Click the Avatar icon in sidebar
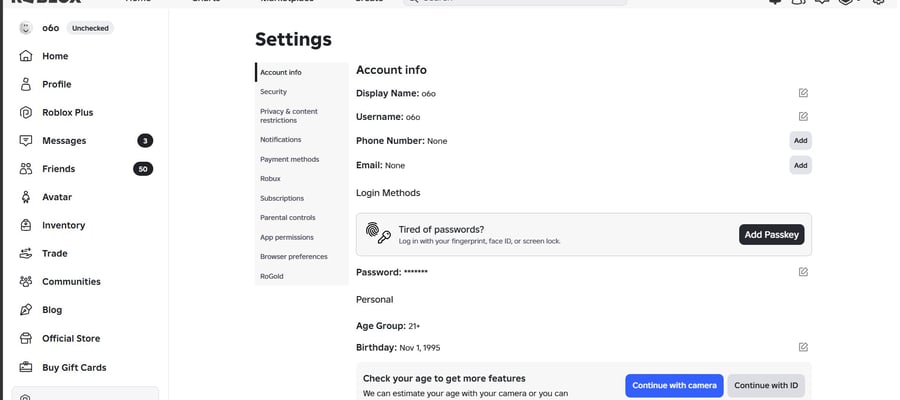This screenshot has height=400, width=900. 25,197
